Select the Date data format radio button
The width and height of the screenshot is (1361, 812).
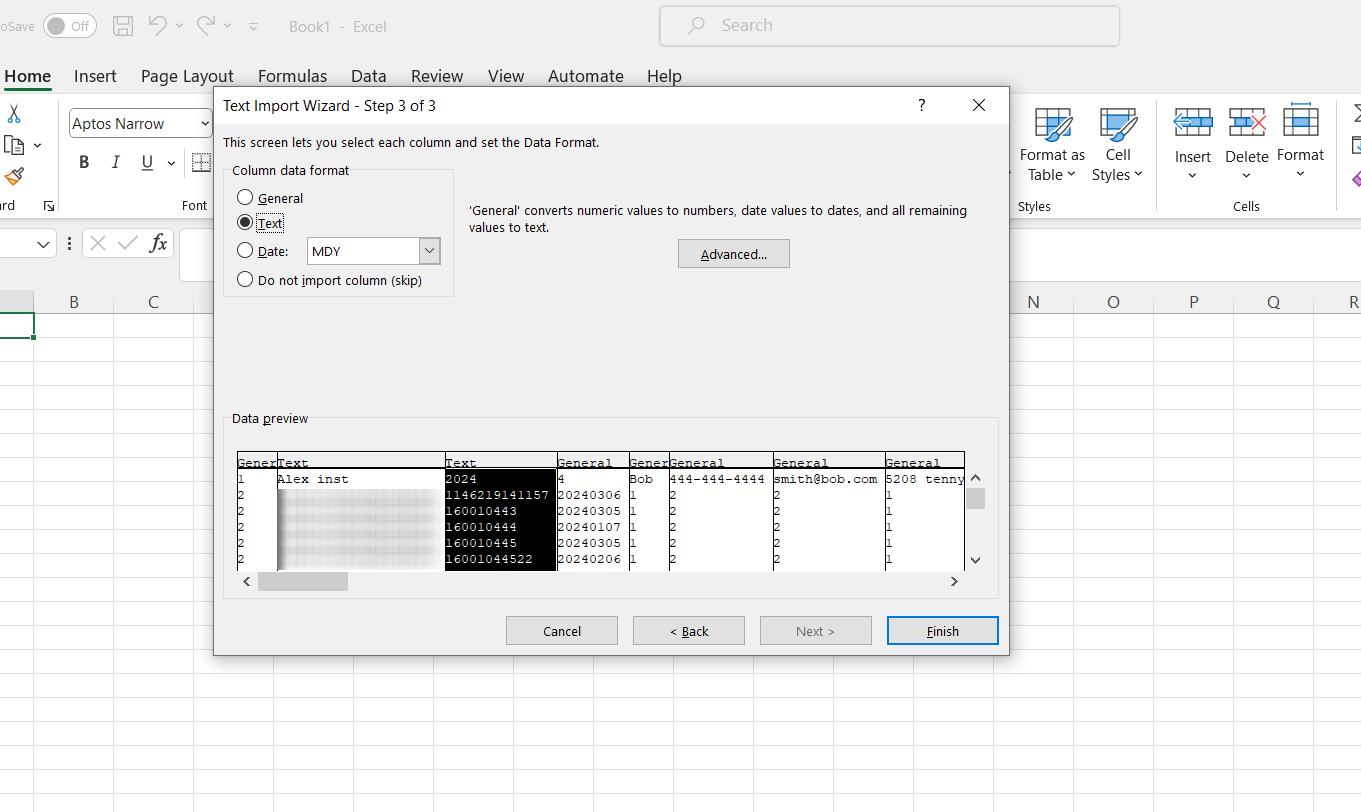coord(245,251)
